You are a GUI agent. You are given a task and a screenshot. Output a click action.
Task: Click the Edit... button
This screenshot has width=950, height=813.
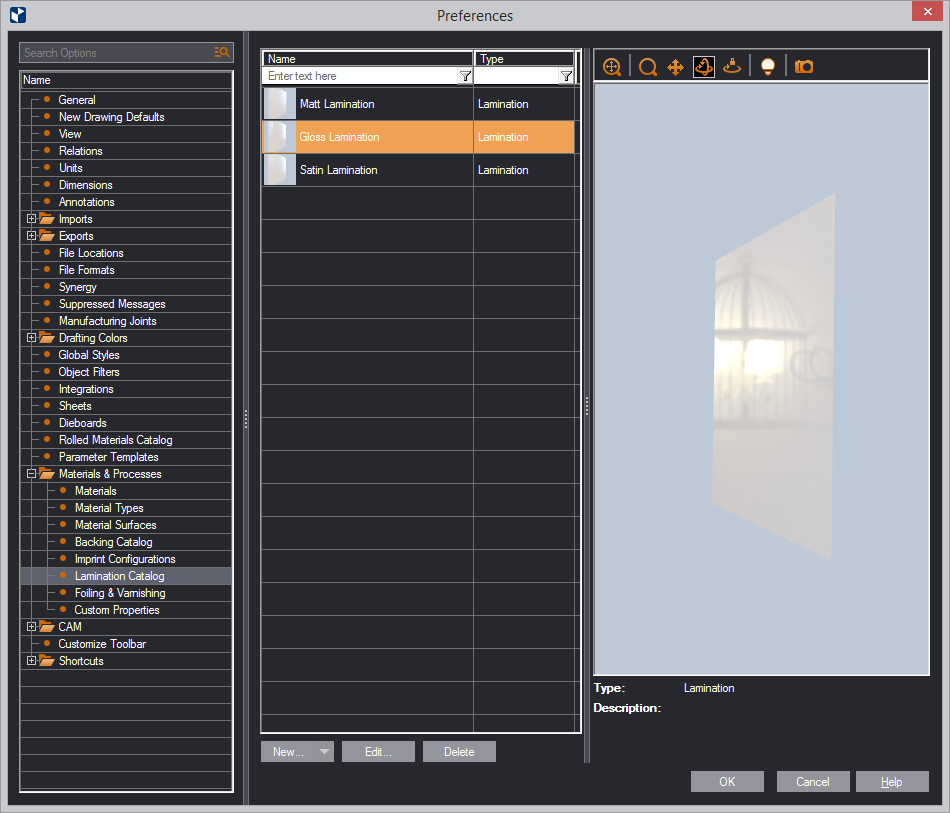tap(378, 751)
